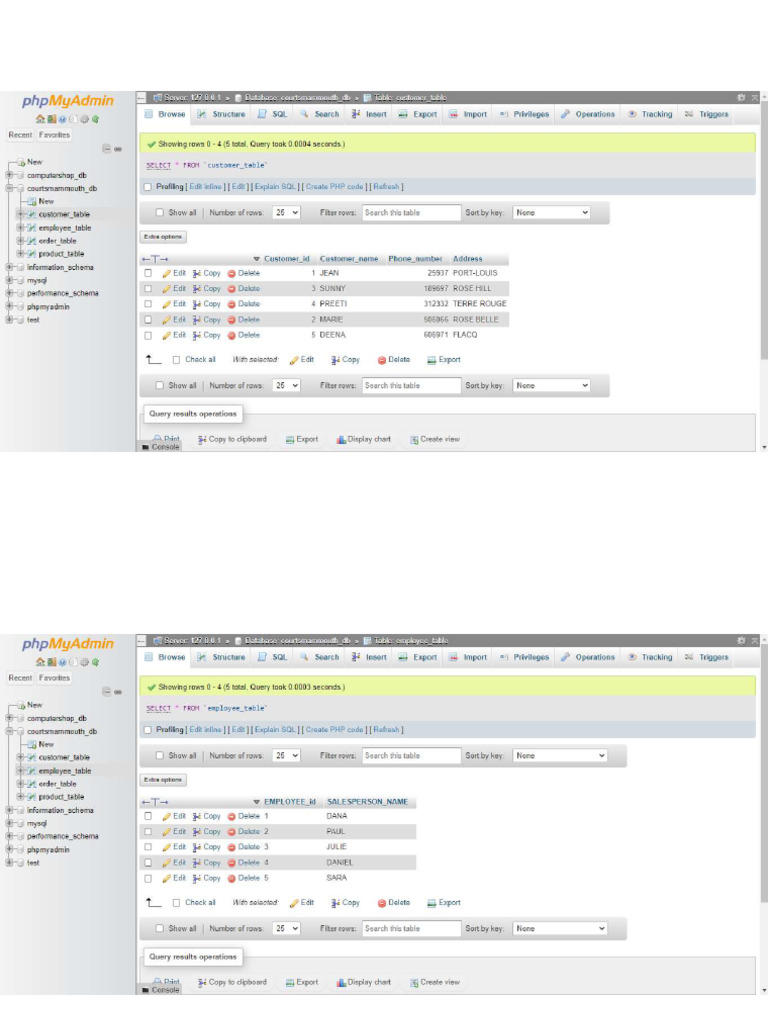This screenshot has width=768, height=1024.
Task: Enable Profiling checkbox in customer_table window
Action: (x=148, y=187)
